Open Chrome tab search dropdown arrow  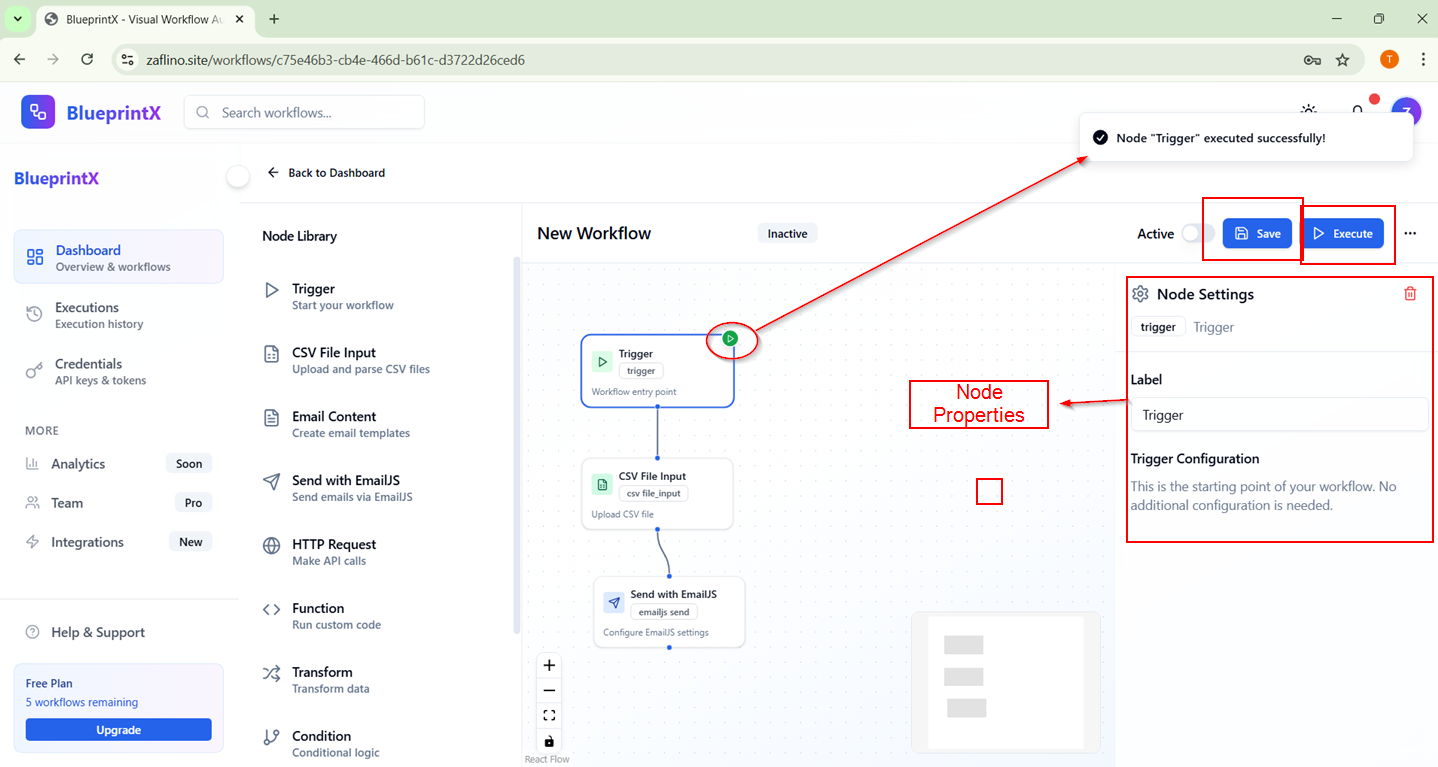pyautogui.click(x=17, y=19)
